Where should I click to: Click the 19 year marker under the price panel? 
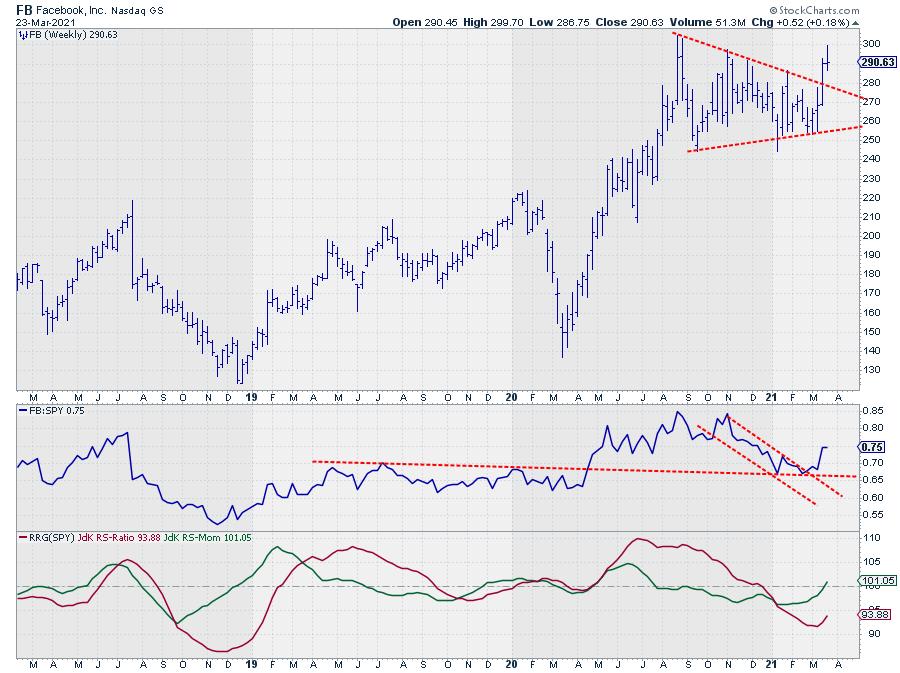coord(251,398)
